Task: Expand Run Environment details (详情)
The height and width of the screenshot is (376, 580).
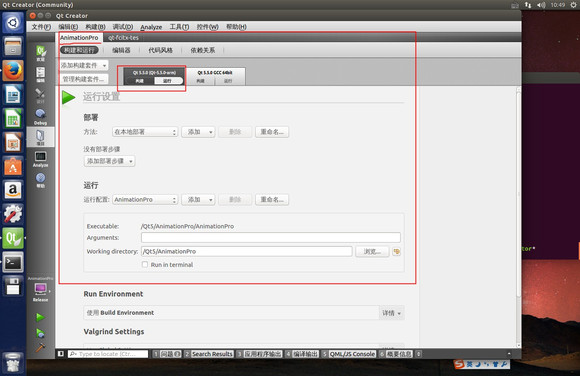Action: click(391, 313)
